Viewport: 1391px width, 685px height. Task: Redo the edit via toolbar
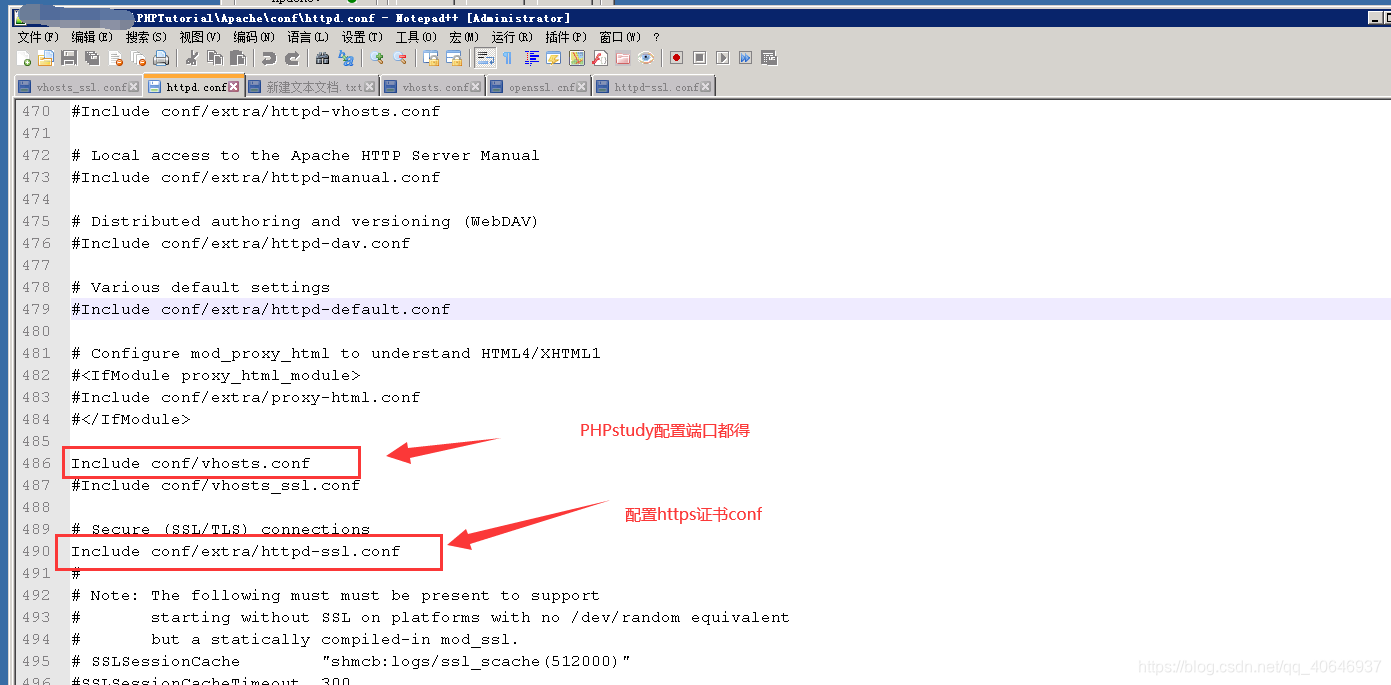pyautogui.click(x=292, y=58)
